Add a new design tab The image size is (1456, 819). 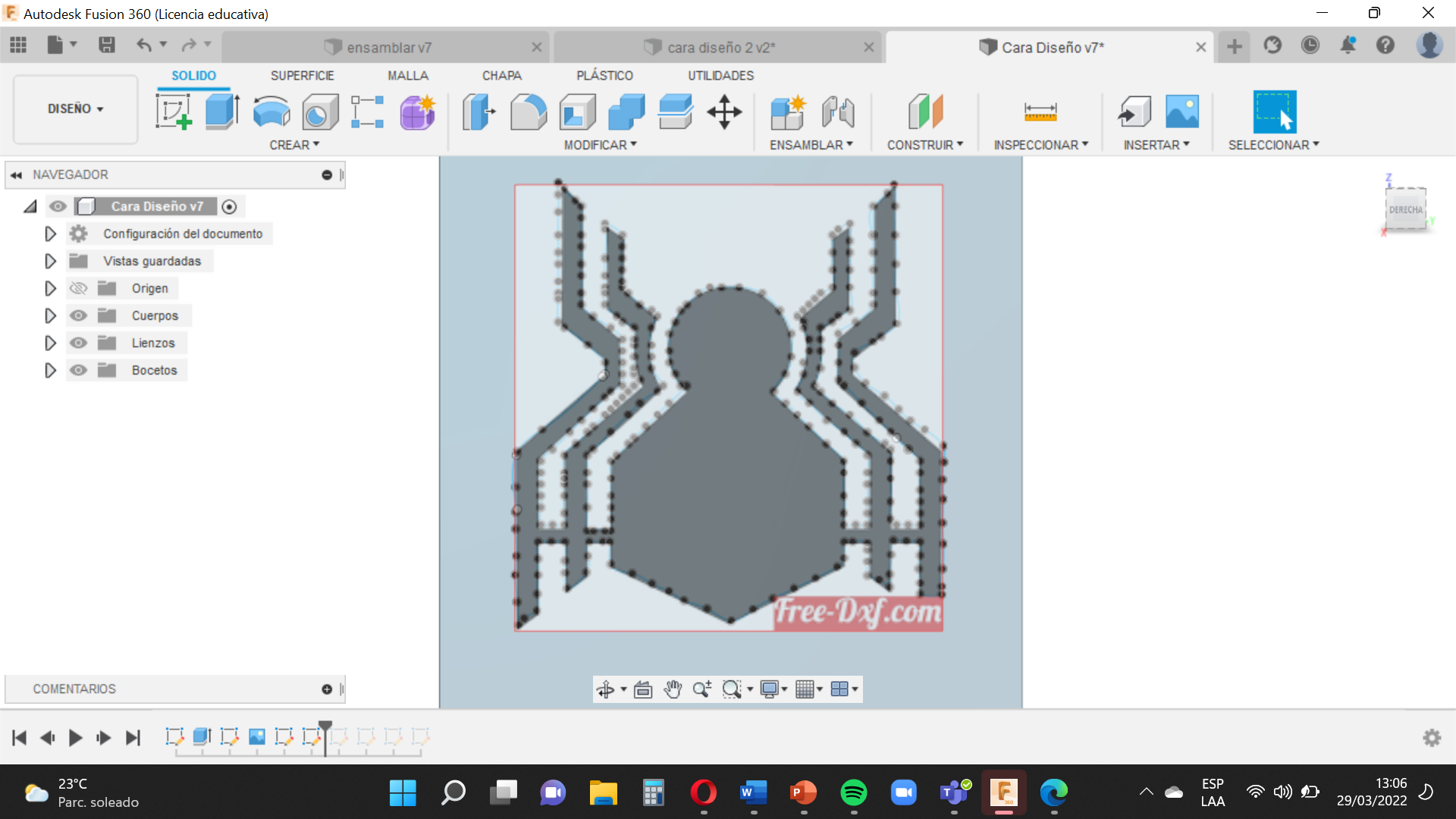(1235, 46)
